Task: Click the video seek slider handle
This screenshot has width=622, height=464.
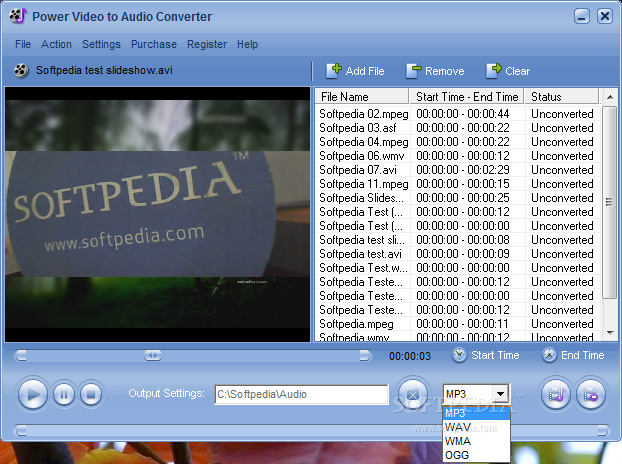Action: pyautogui.click(x=153, y=355)
